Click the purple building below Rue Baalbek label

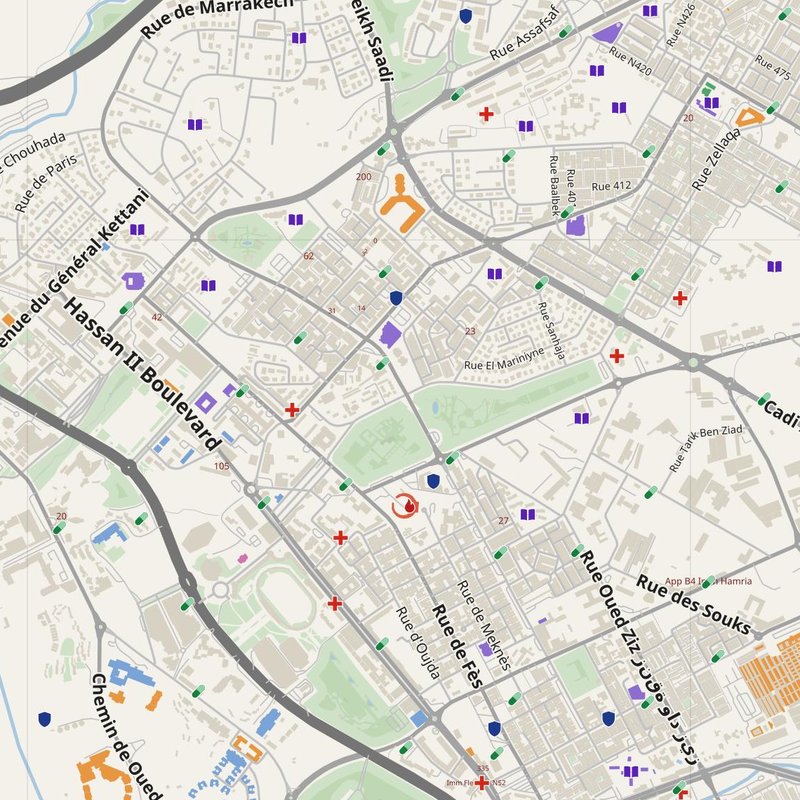pyautogui.click(x=576, y=226)
